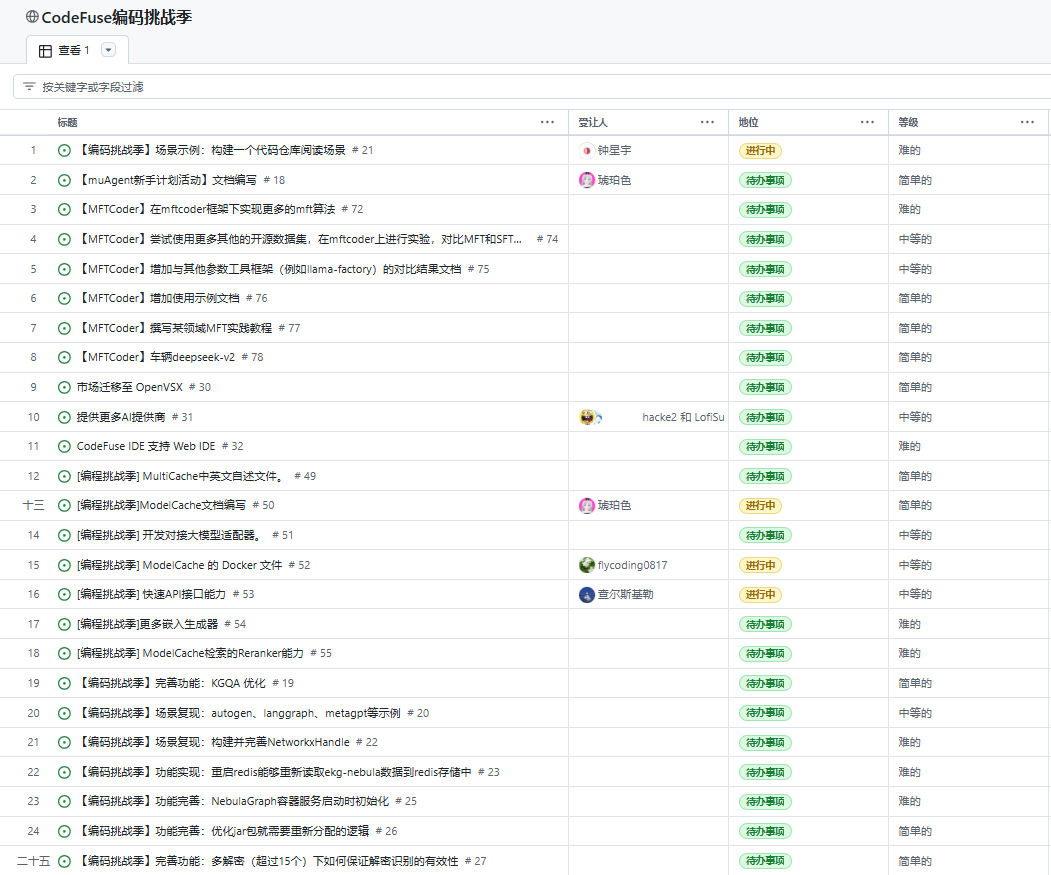Click open-issue icon for issue #55
This screenshot has width=1051, height=875.
(64, 653)
